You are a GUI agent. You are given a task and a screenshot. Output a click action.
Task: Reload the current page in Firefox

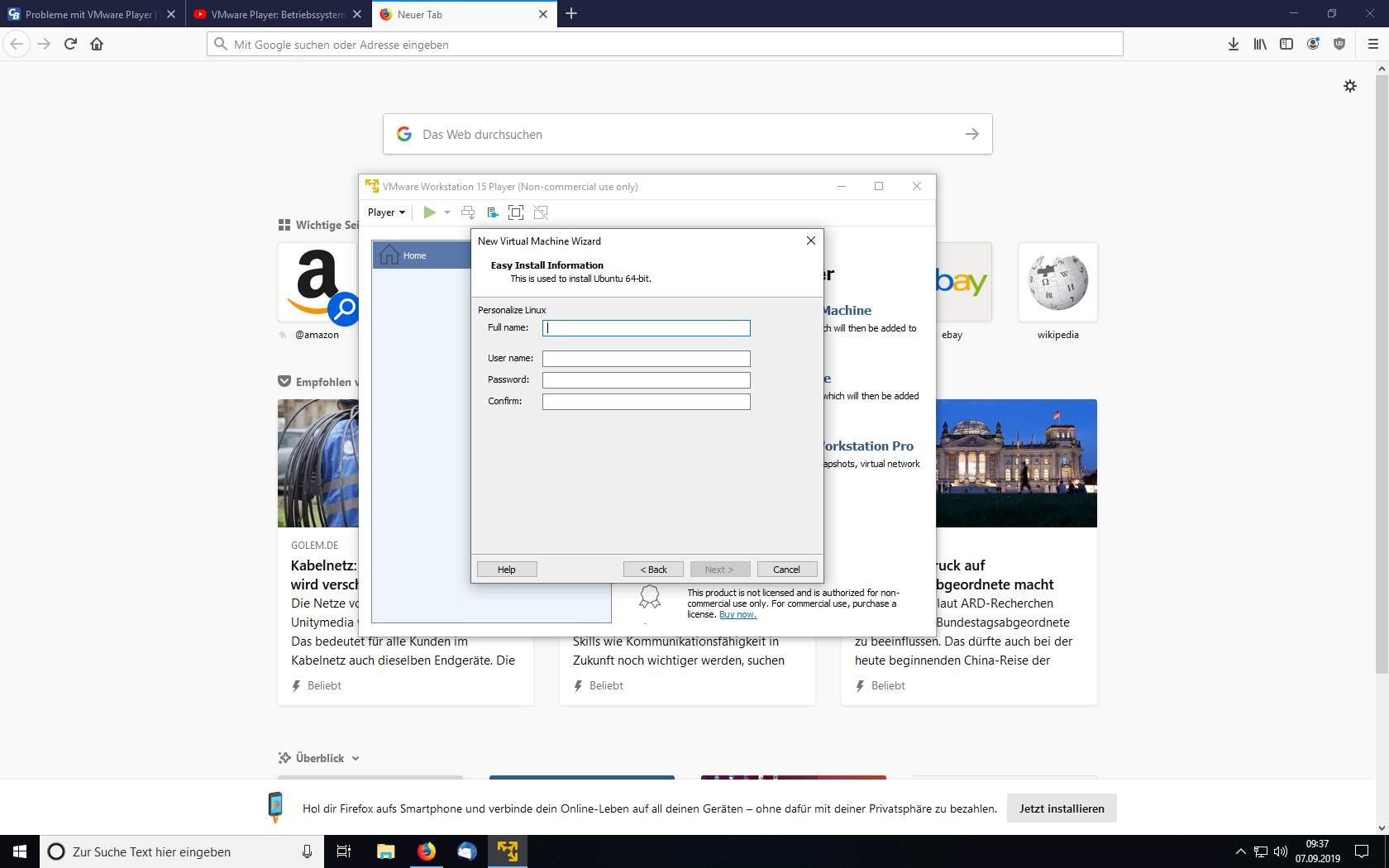tap(70, 44)
